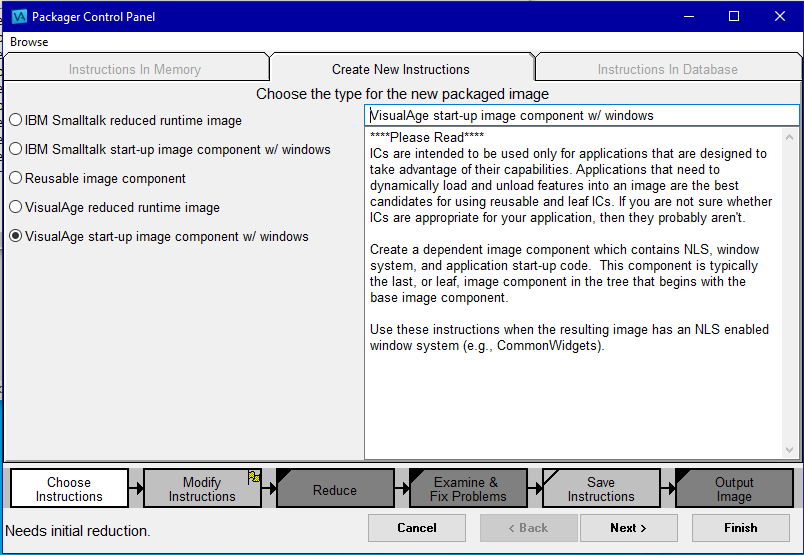Screen dimensions: 804x555
Task: Go to the Choose Instructions step
Action: pyautogui.click(x=69, y=489)
